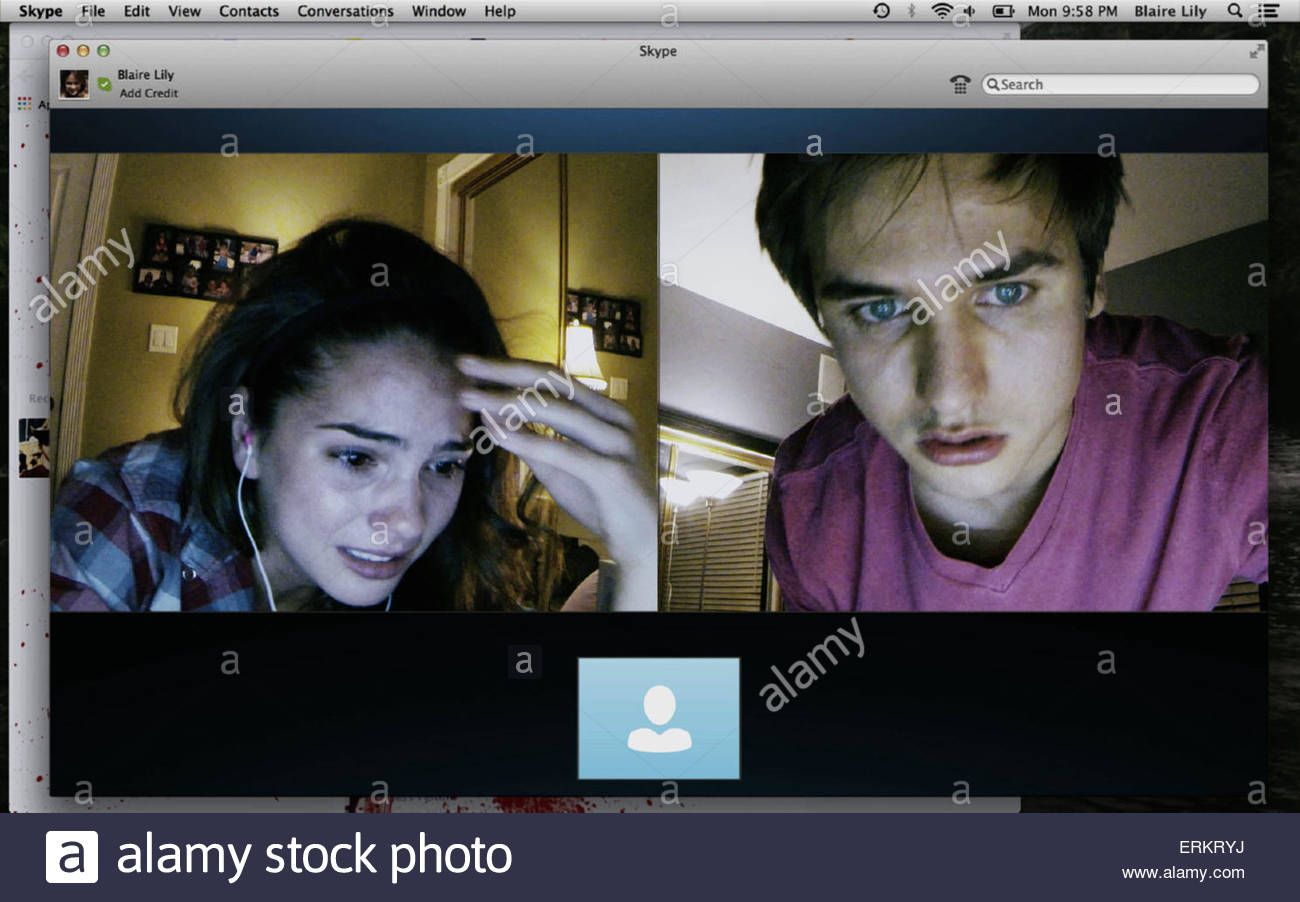Open the File menu

tap(93, 11)
